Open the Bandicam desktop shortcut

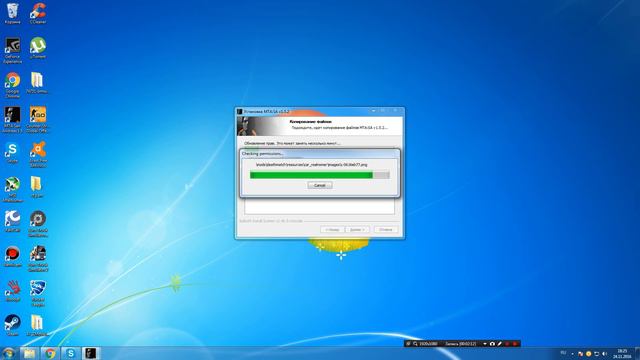[12, 256]
